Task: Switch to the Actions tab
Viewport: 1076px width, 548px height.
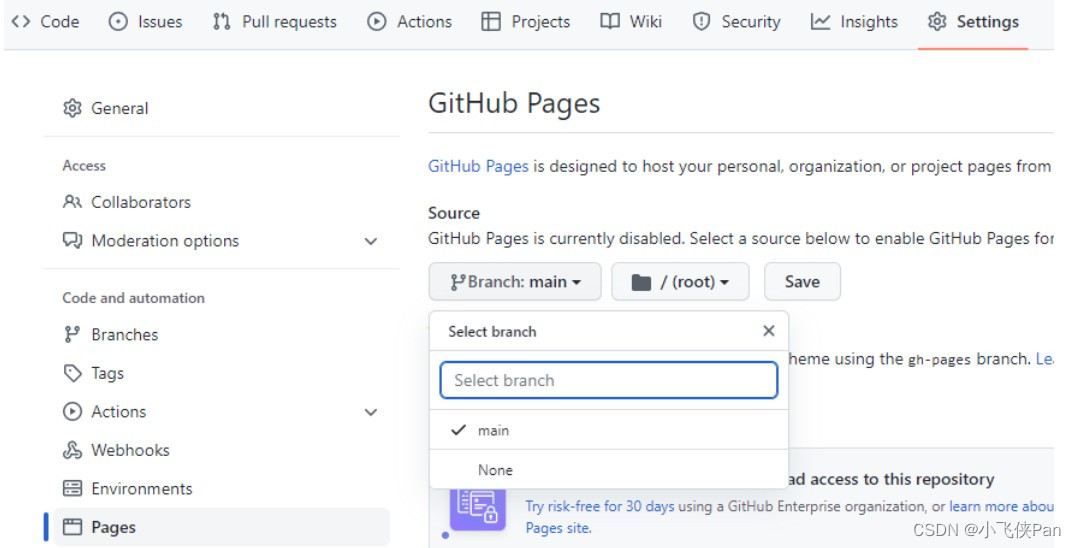Action: [409, 22]
